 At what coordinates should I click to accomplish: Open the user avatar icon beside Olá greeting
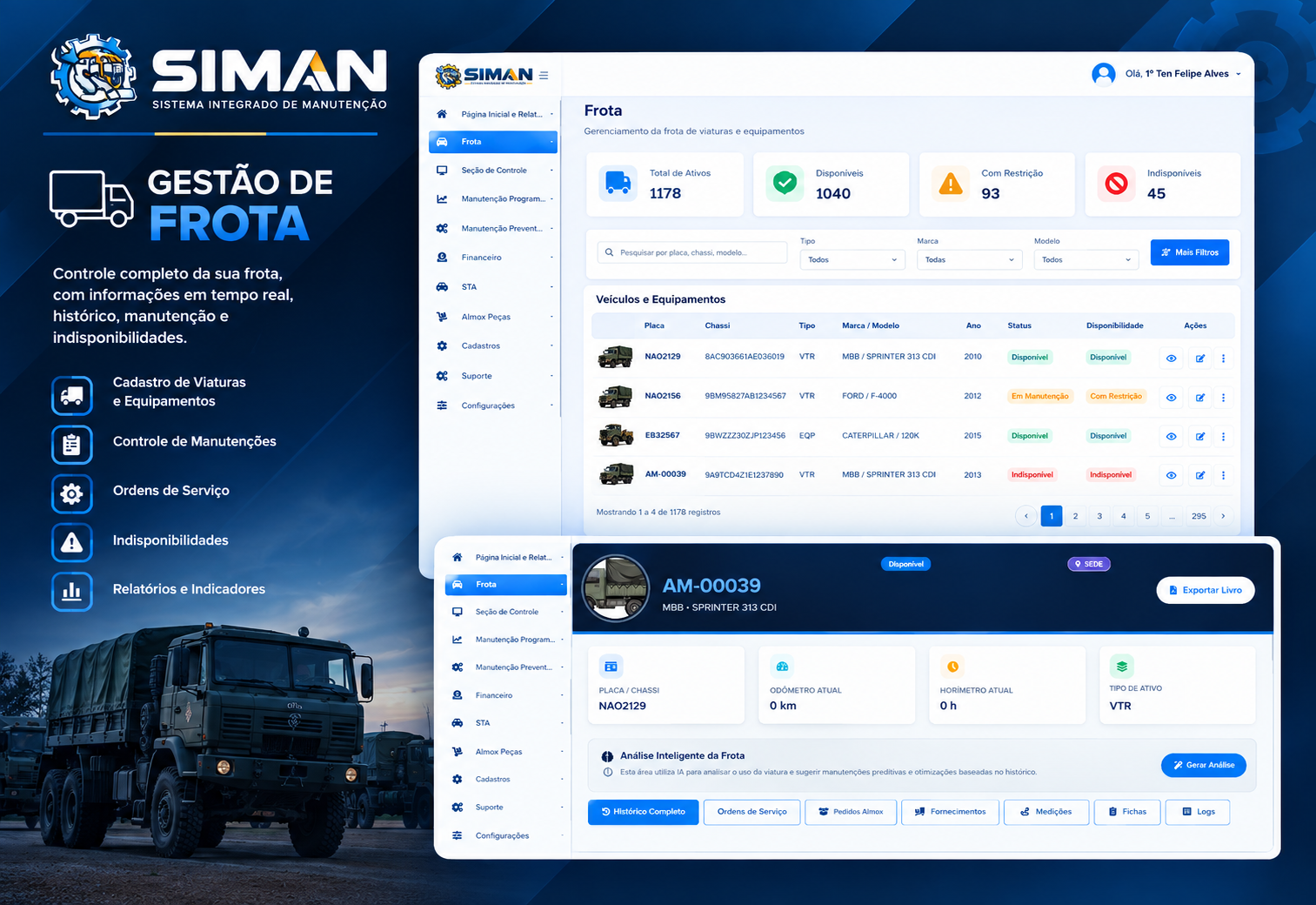tap(1104, 74)
